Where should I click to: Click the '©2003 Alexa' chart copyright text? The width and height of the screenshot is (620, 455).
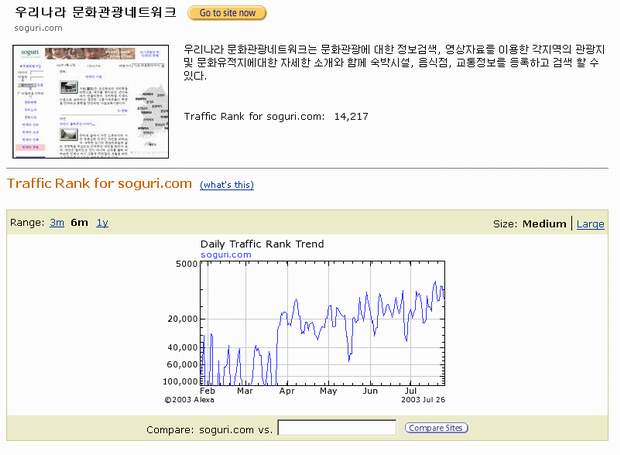tap(190, 399)
